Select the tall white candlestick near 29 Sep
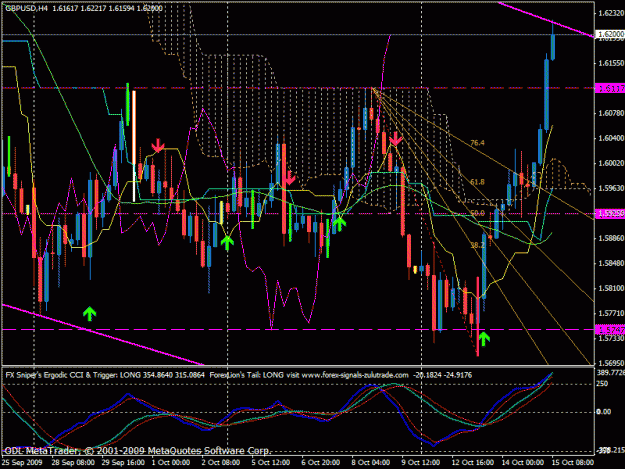Screen dimensions: 625x469 pyautogui.click(x=134, y=146)
